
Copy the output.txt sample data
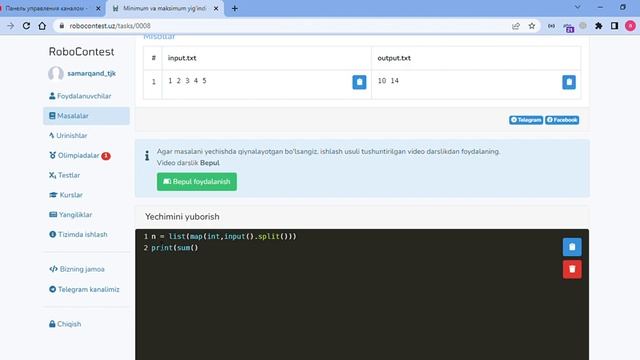pyautogui.click(x=569, y=82)
